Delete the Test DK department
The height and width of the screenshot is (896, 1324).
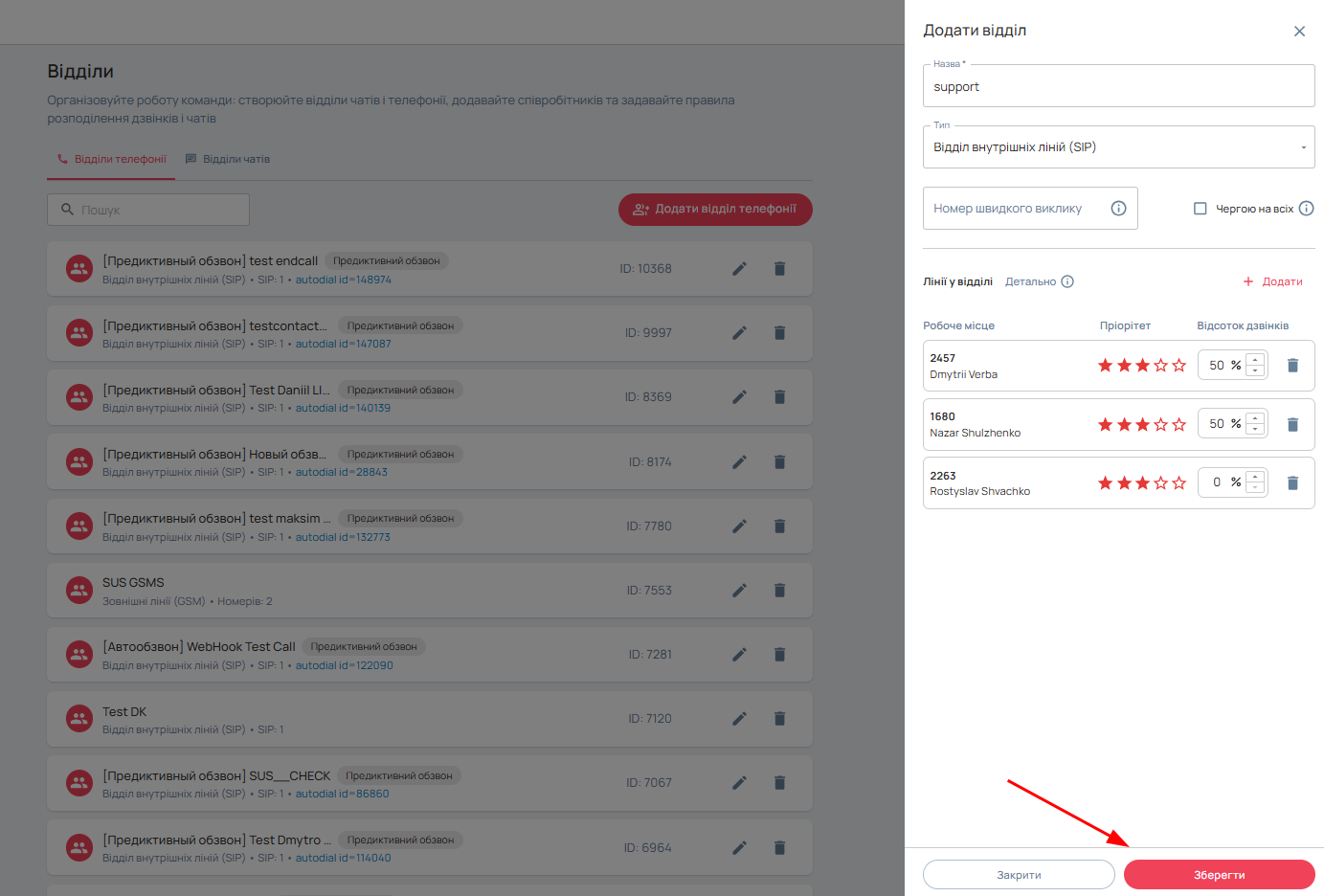779,719
